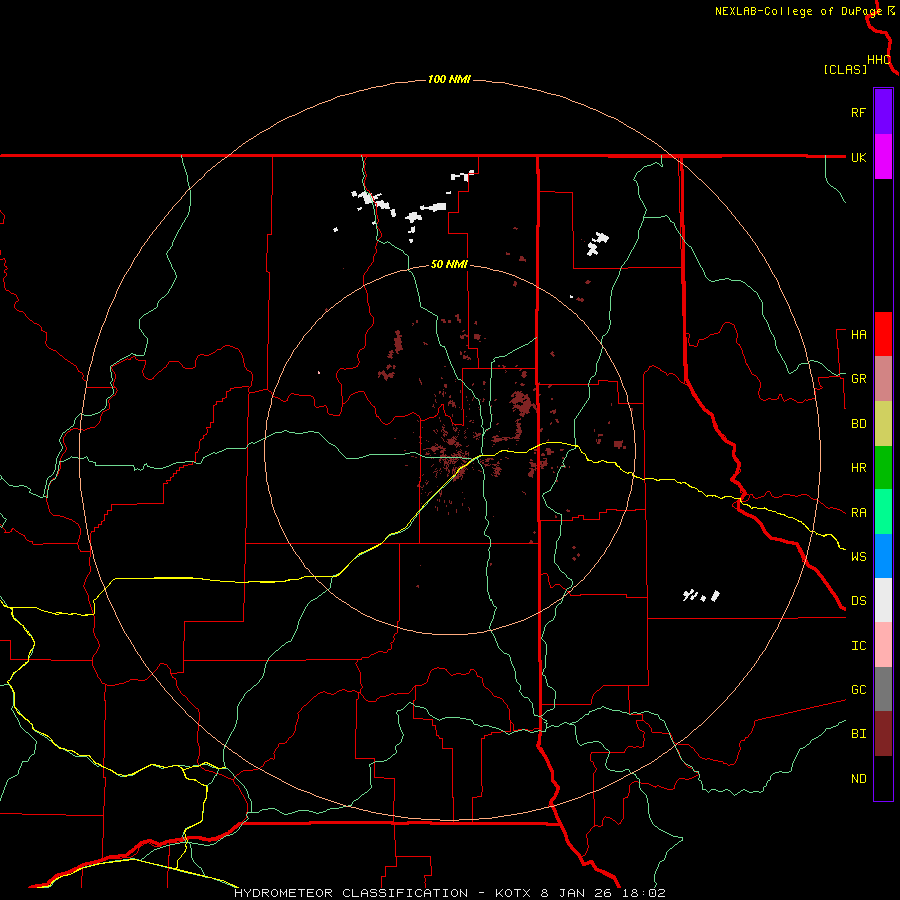The image size is (900, 900).
Task: Click the DS white legend swatch
Action: (883, 600)
